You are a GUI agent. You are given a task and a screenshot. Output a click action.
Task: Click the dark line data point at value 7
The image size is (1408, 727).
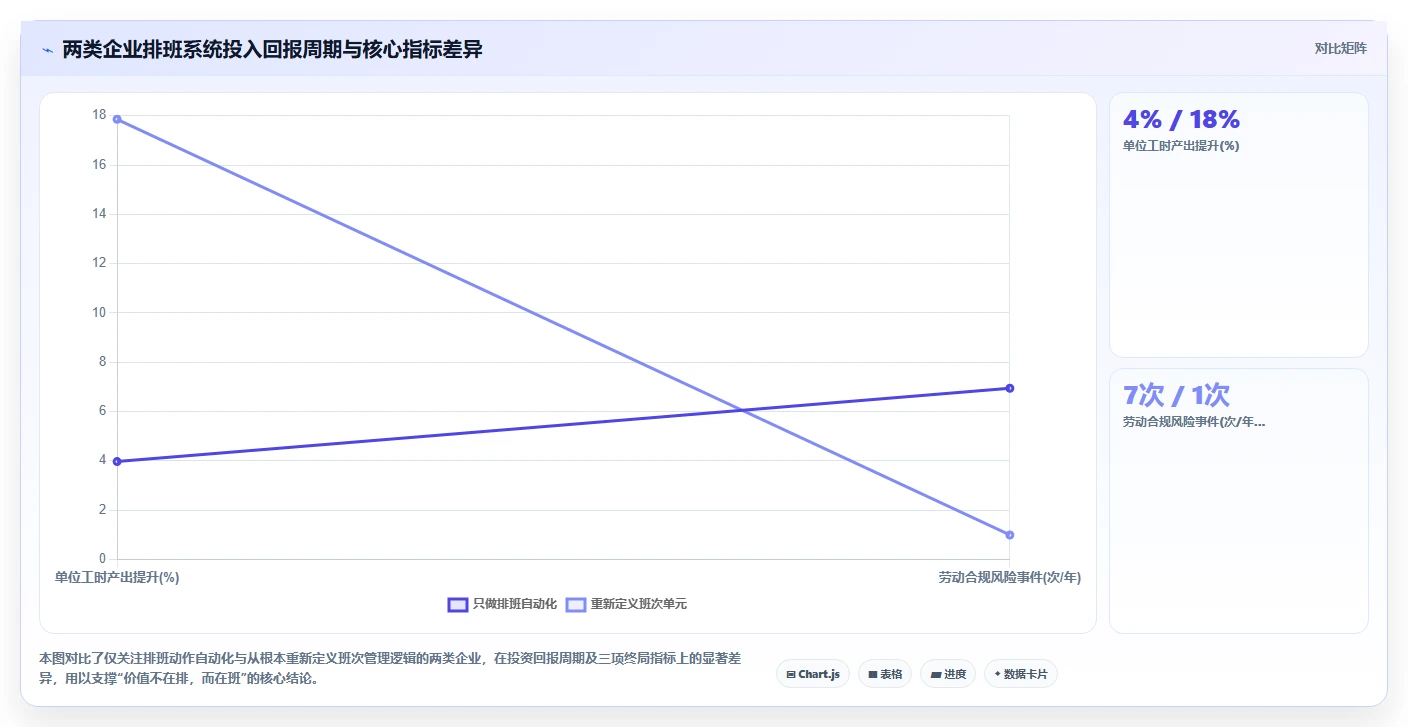1010,388
